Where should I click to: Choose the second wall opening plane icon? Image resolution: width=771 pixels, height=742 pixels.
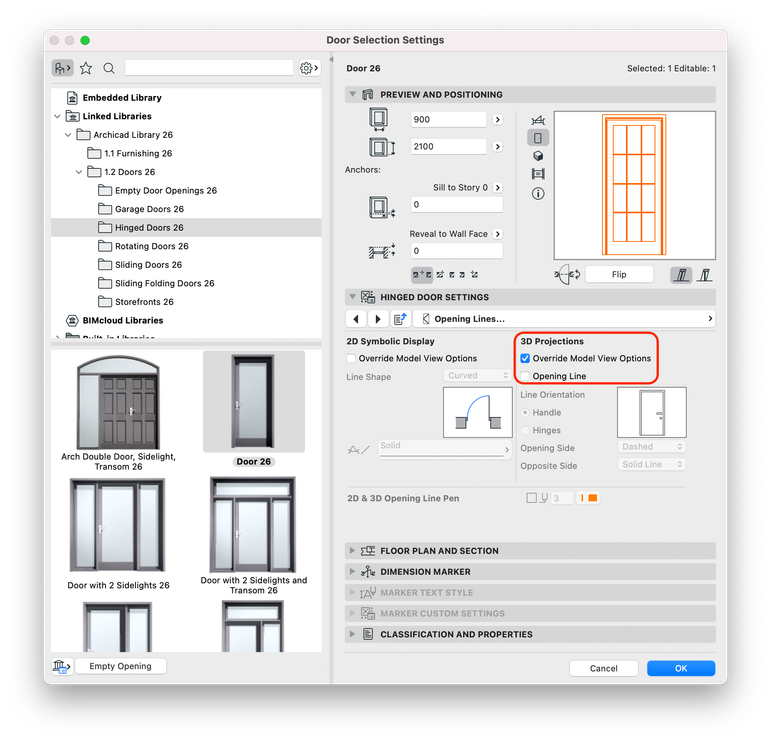click(705, 274)
